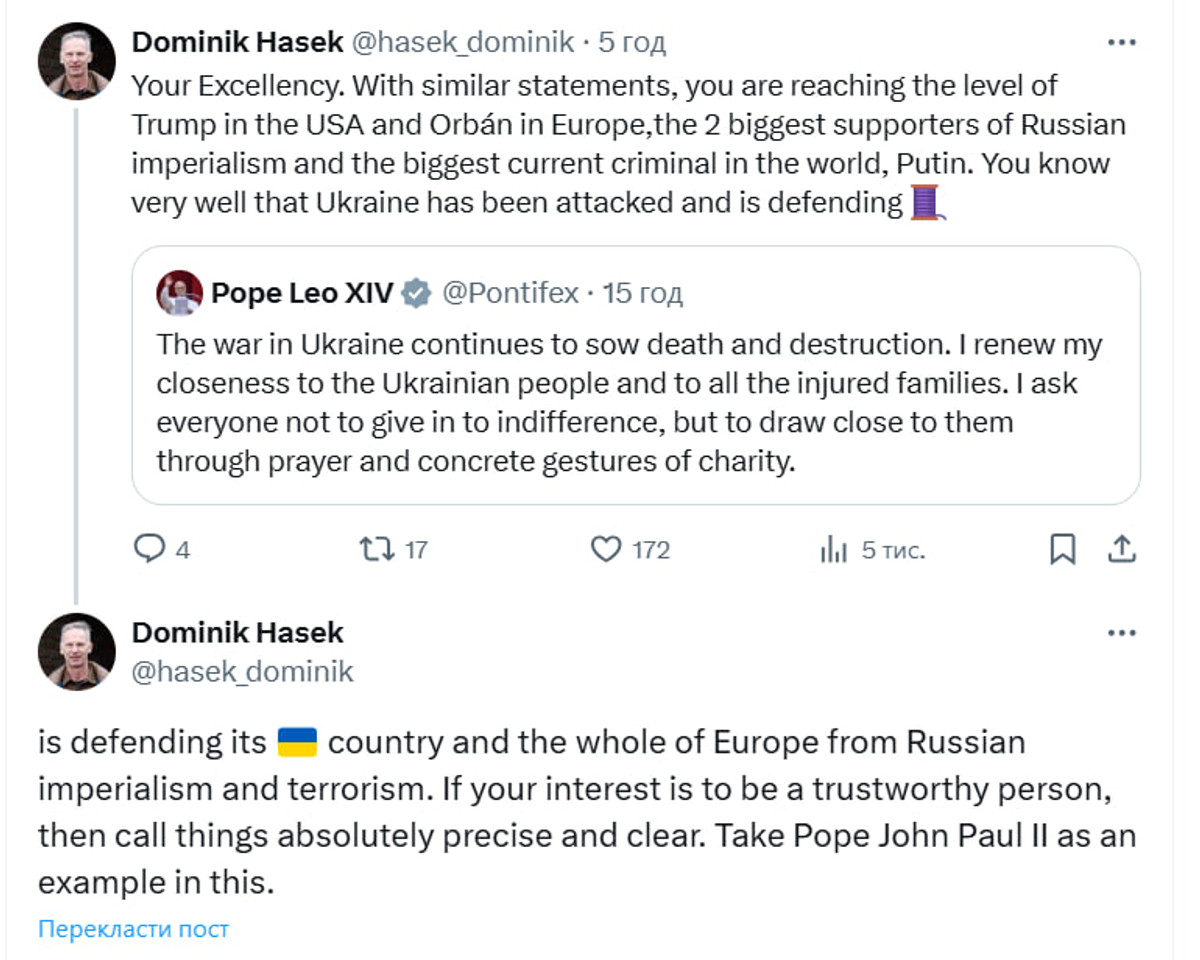Viewport: 1200px width, 960px height.
Task: Bookmark the first post
Action: pyautogui.click(x=1062, y=549)
